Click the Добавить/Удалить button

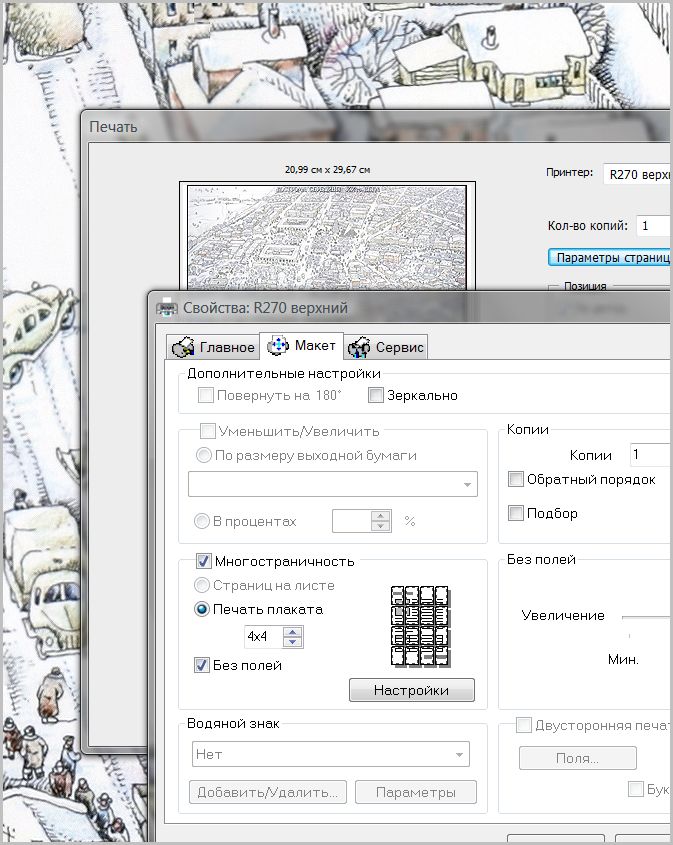268,792
